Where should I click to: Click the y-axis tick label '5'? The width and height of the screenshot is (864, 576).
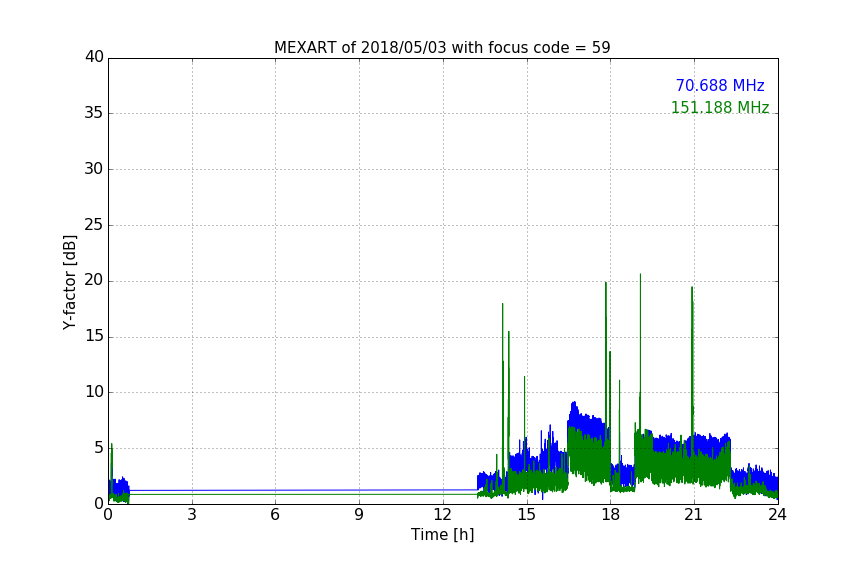pos(99,448)
